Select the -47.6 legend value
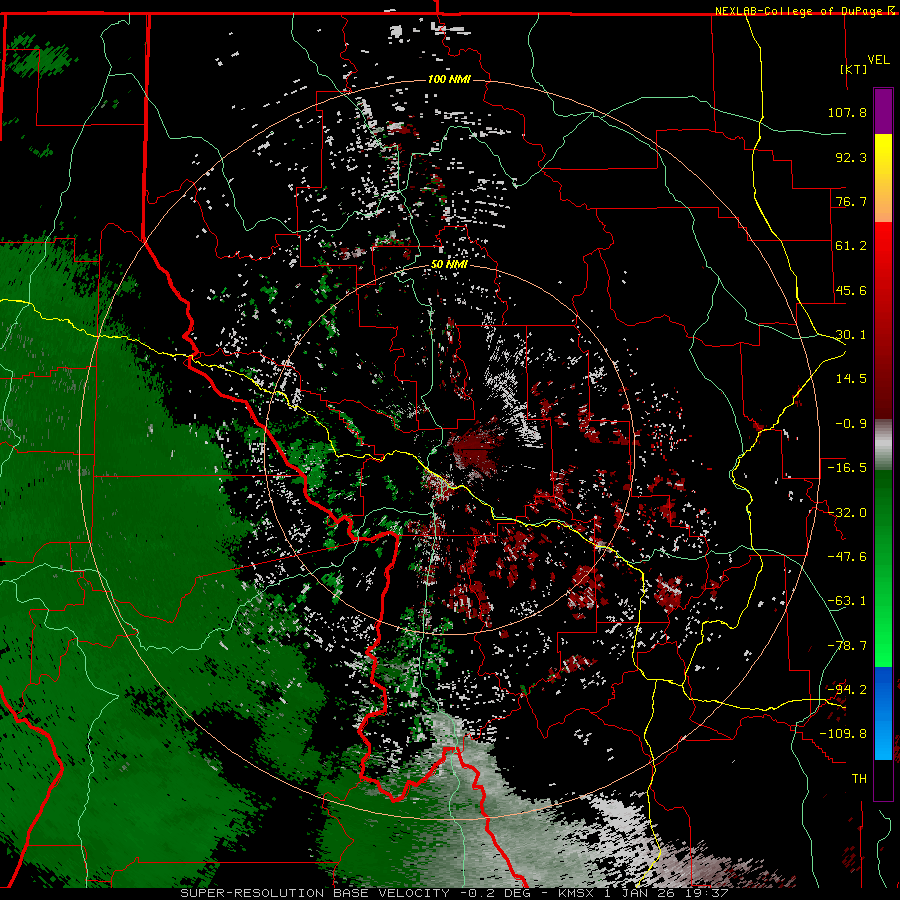This screenshot has height=900, width=900. coord(847,557)
